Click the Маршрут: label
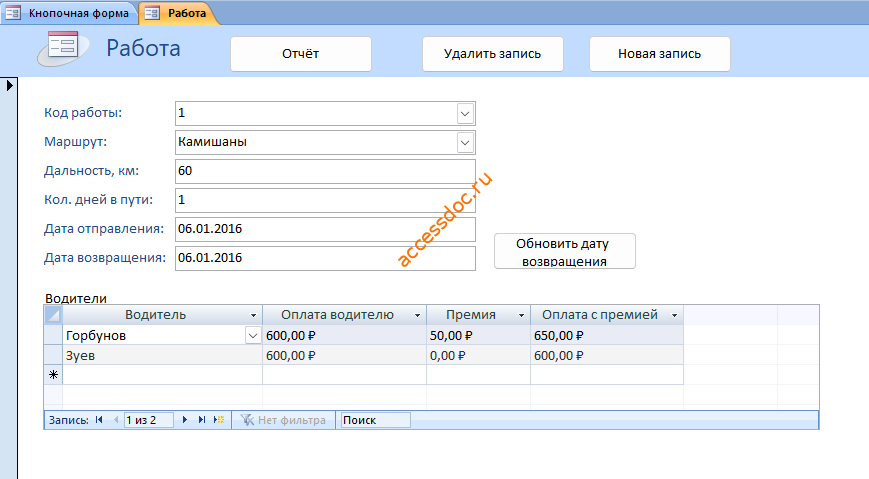This screenshot has width=869, height=479. [x=75, y=141]
